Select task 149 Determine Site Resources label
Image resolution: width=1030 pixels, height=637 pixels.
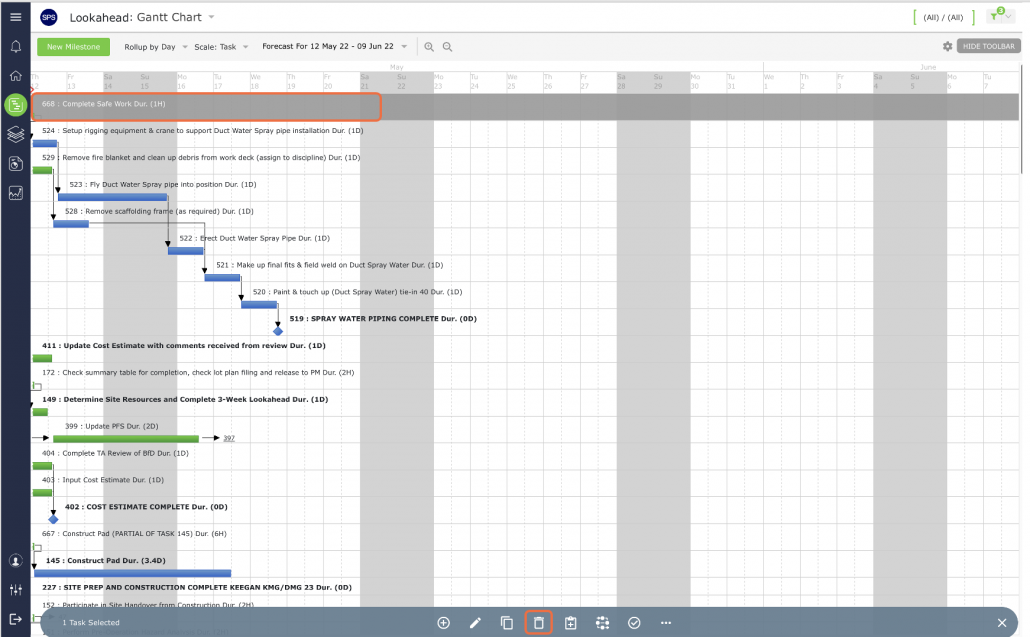coord(185,399)
